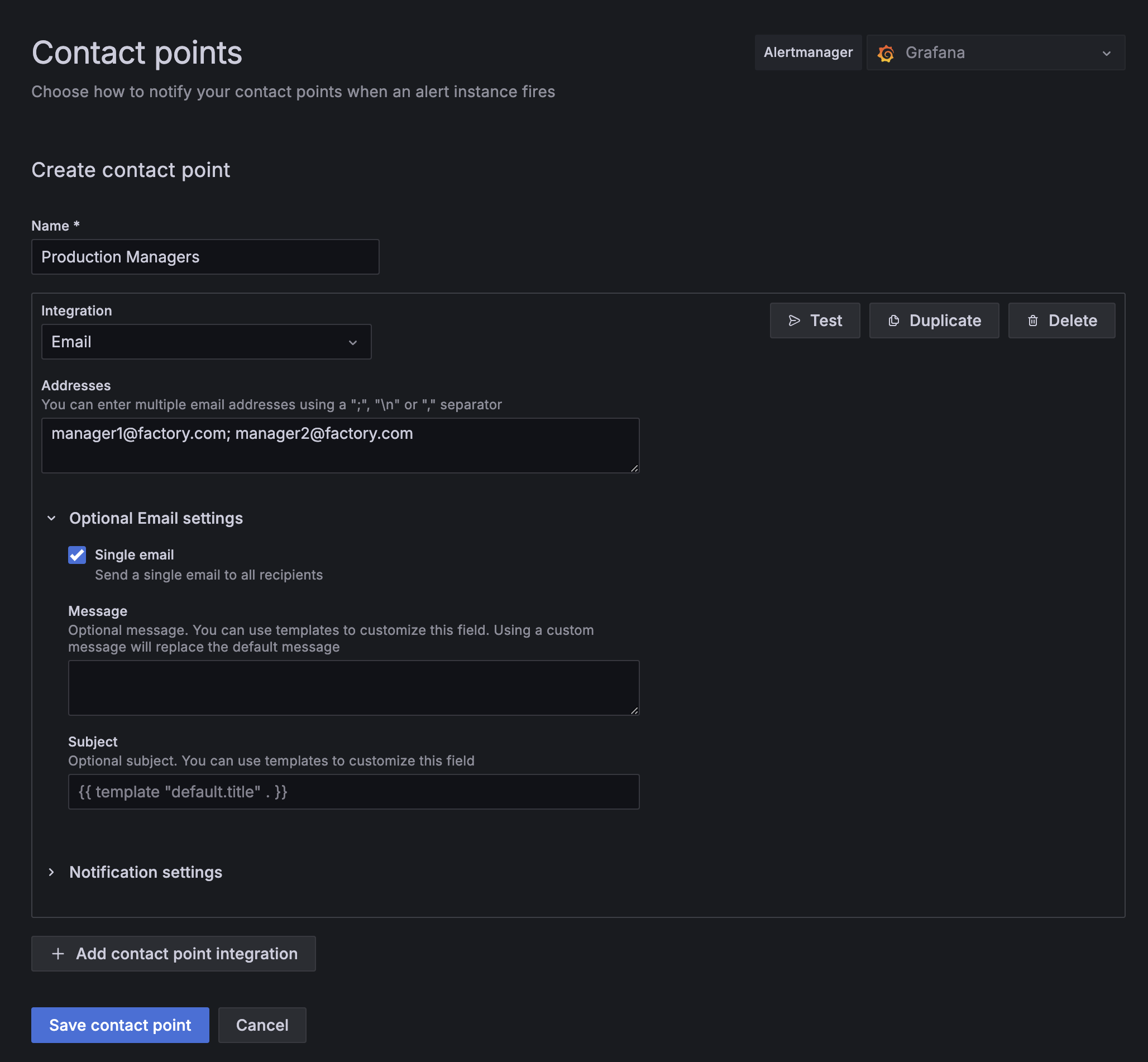Click the Grafana logo icon in Alertmanager selector
Image resolution: width=1148 pixels, height=1062 pixels.
[x=886, y=53]
